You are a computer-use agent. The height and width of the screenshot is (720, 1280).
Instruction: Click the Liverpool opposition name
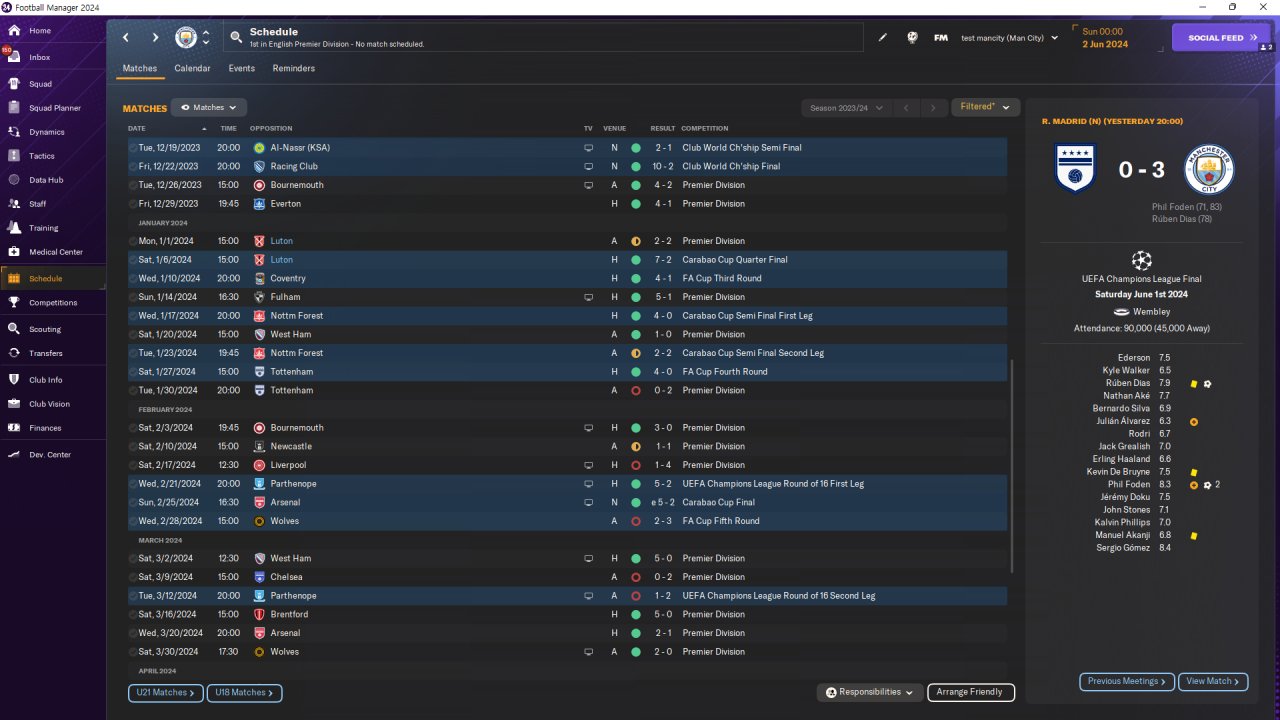tap(288, 465)
